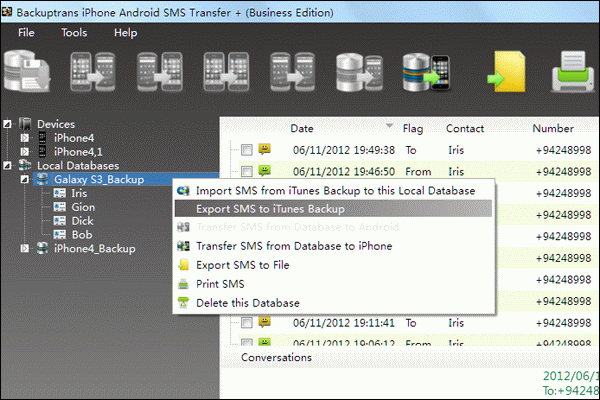Click date 06/11/2012 19:49:38
Image resolution: width=600 pixels, height=400 pixels.
344,150
